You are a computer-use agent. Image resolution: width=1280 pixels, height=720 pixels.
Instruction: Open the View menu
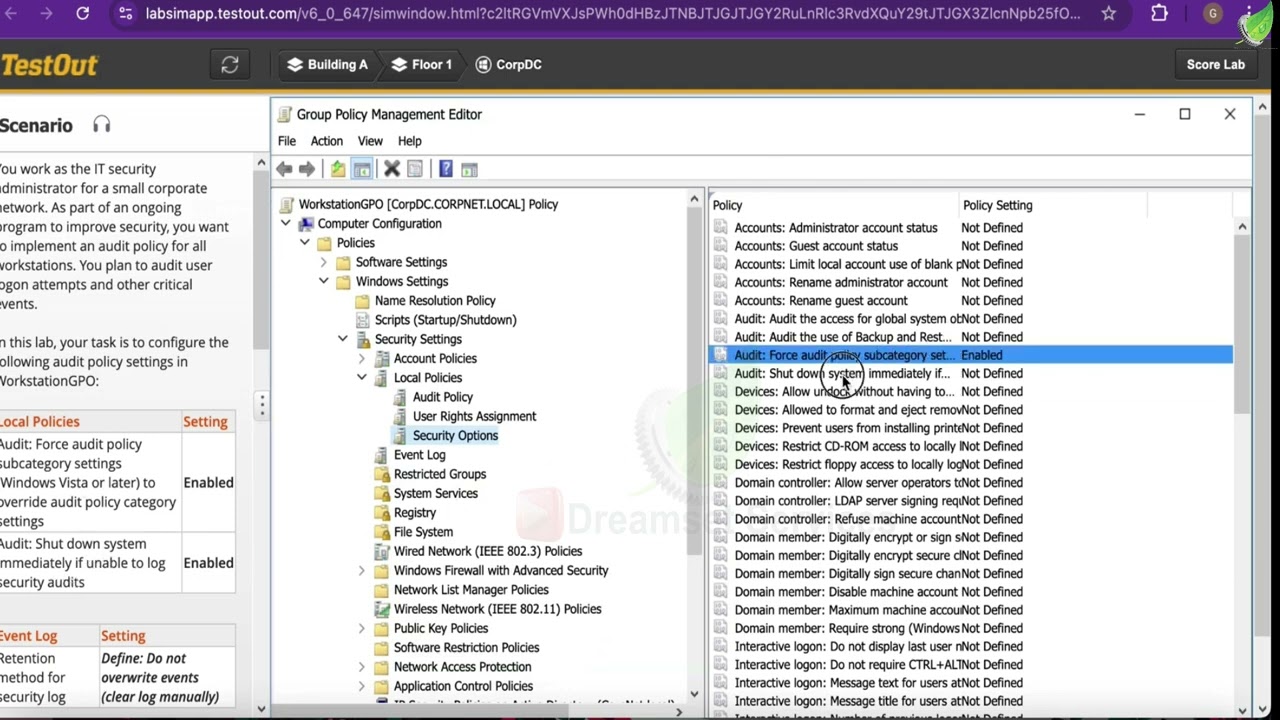370,141
